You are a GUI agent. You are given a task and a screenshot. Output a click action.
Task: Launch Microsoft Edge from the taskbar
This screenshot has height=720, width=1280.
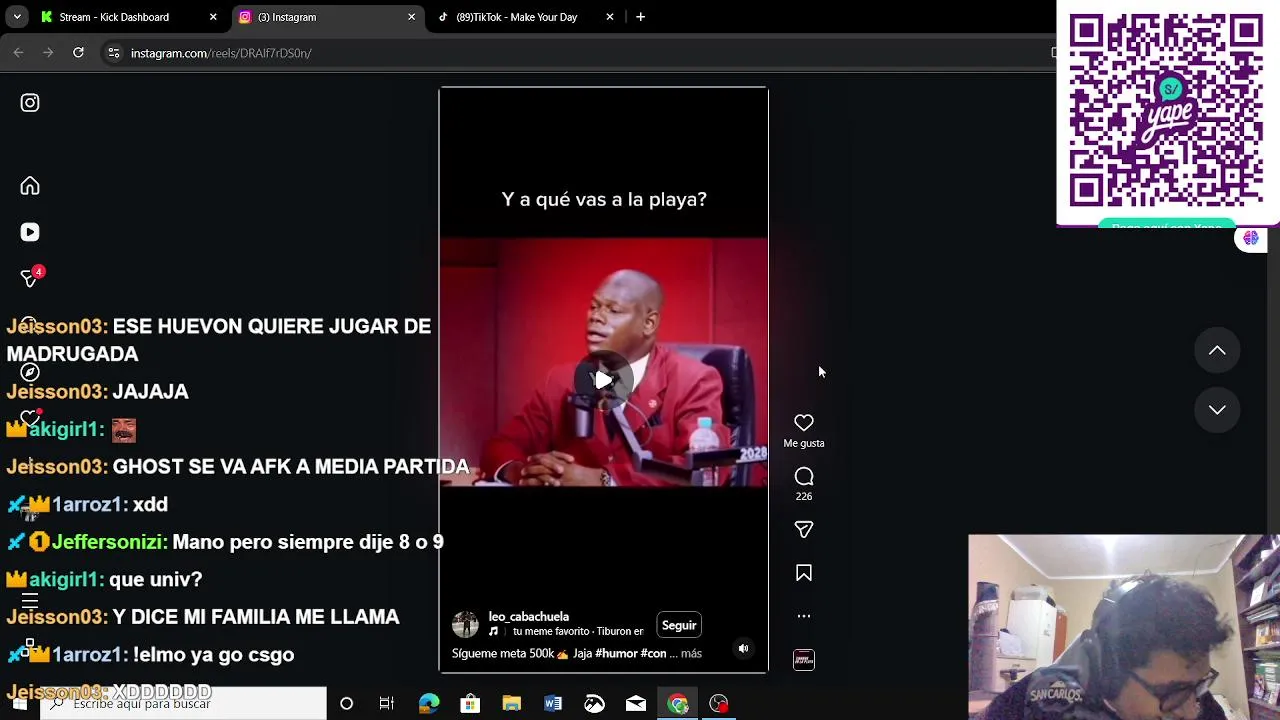428,704
